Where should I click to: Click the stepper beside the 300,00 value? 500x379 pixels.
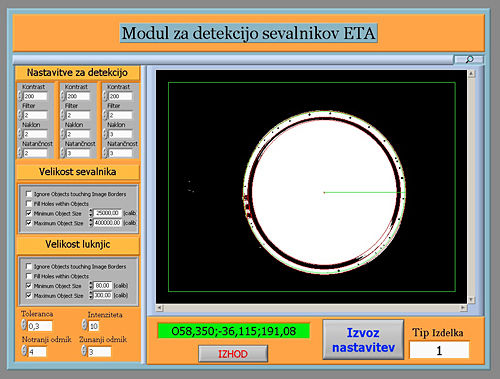click(x=91, y=295)
